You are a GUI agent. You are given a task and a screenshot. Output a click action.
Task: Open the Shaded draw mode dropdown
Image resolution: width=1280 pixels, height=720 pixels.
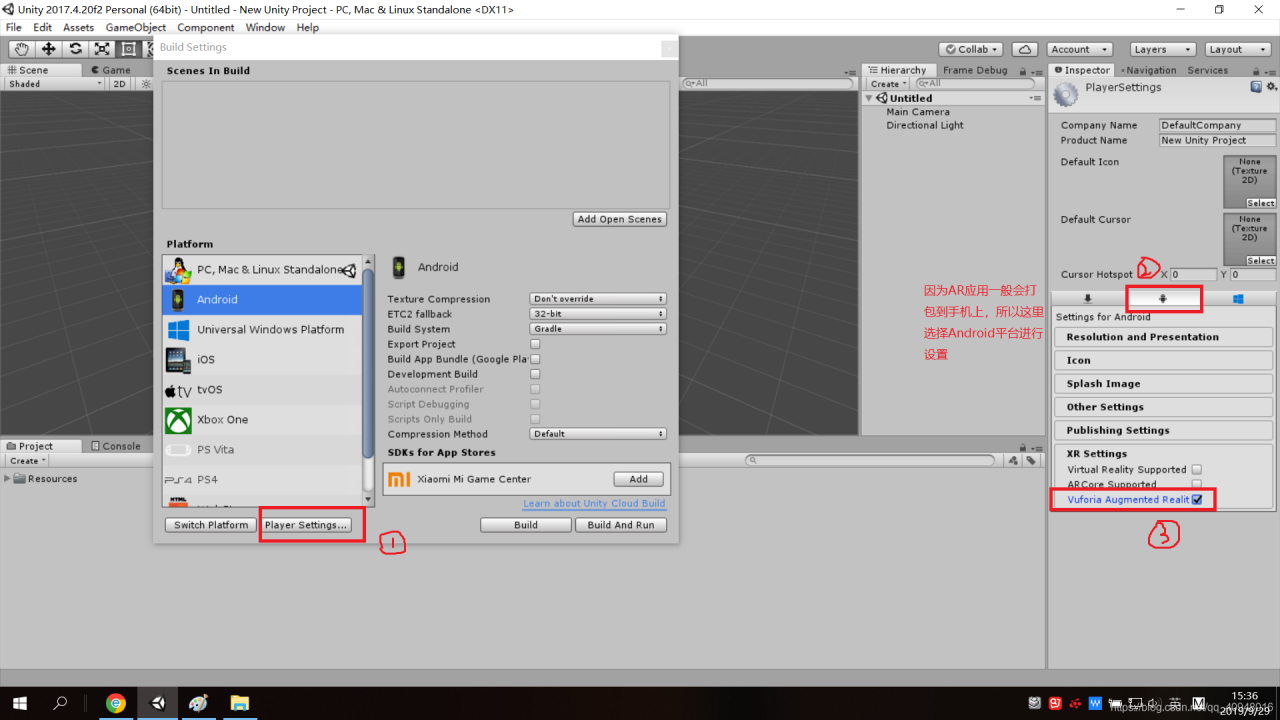pyautogui.click(x=55, y=84)
